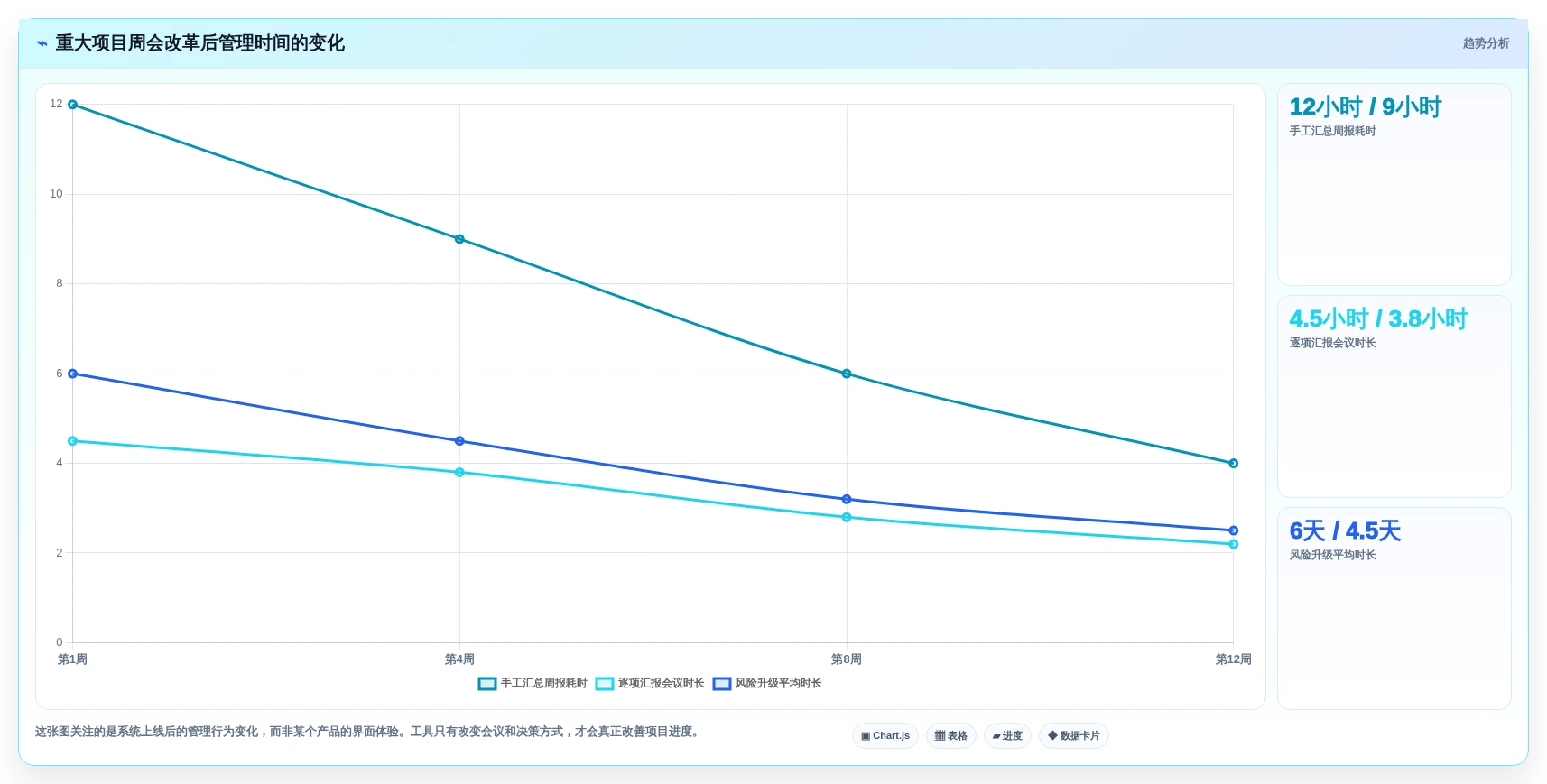Toggle 逐项汇报会议时长 legend swatch
The image size is (1547, 784).
pyautogui.click(x=605, y=684)
